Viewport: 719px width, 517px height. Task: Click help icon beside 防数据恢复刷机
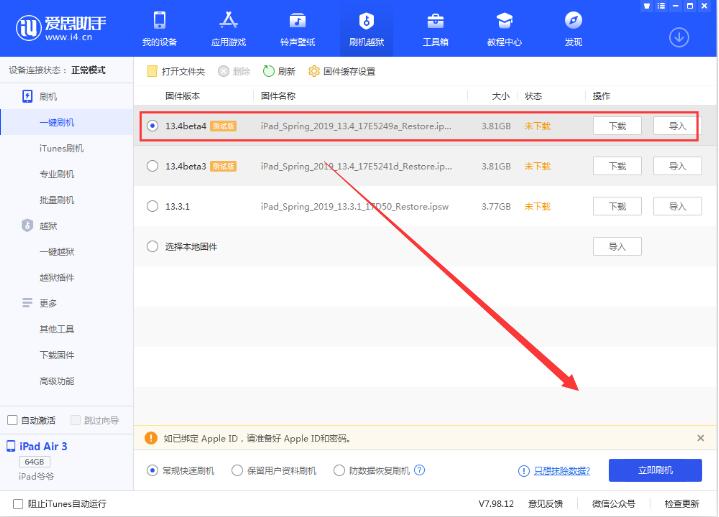[420, 470]
